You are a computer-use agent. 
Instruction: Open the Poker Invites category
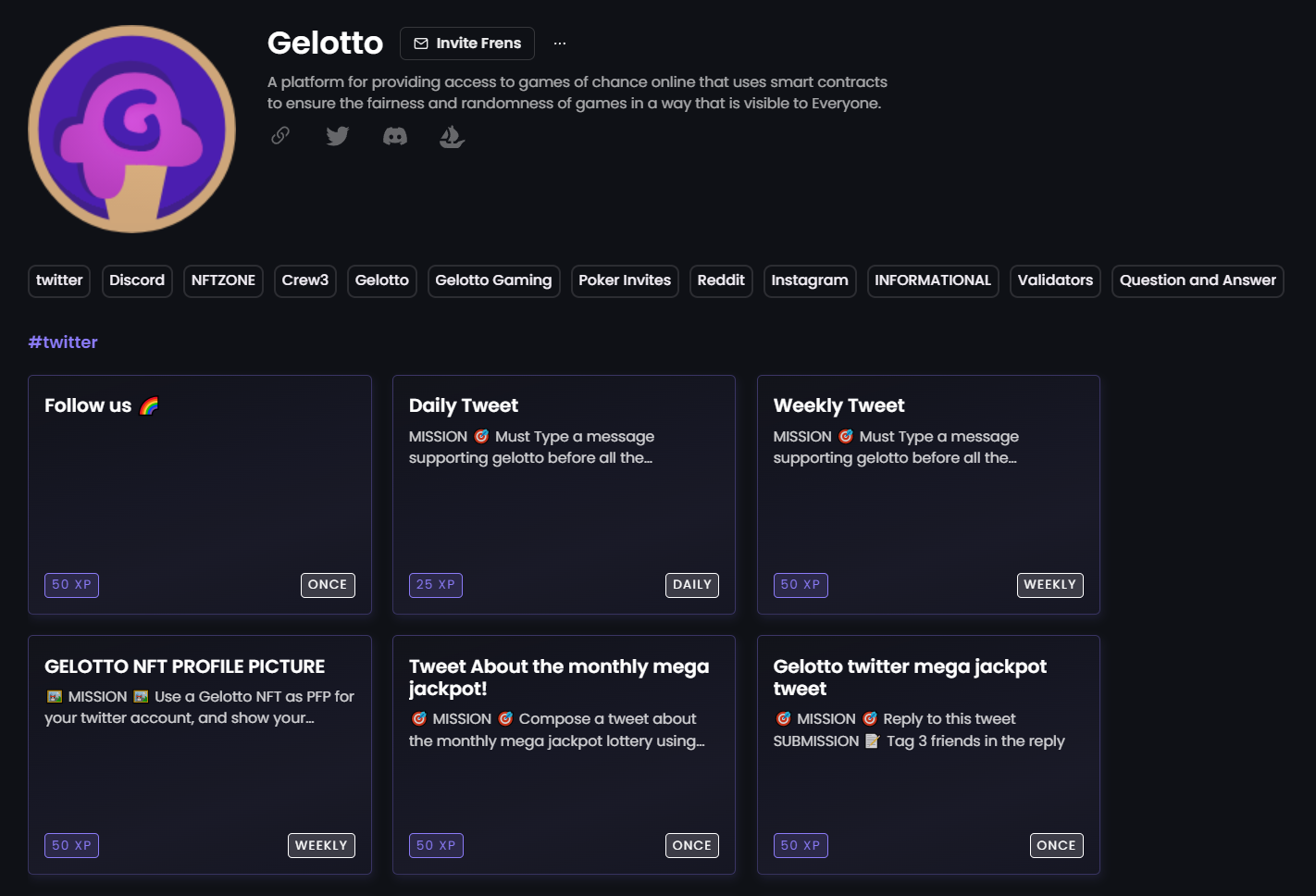tap(625, 280)
